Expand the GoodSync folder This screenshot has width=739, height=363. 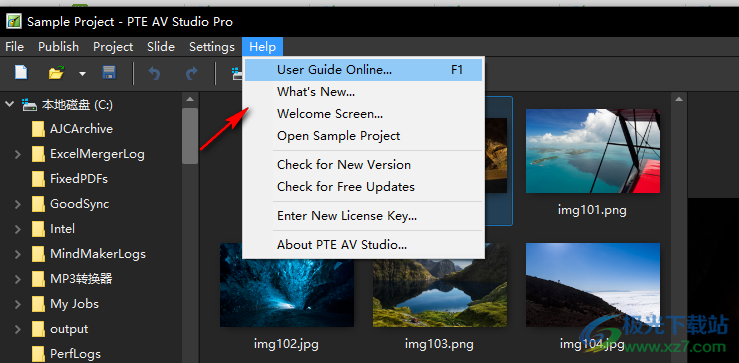click(18, 204)
